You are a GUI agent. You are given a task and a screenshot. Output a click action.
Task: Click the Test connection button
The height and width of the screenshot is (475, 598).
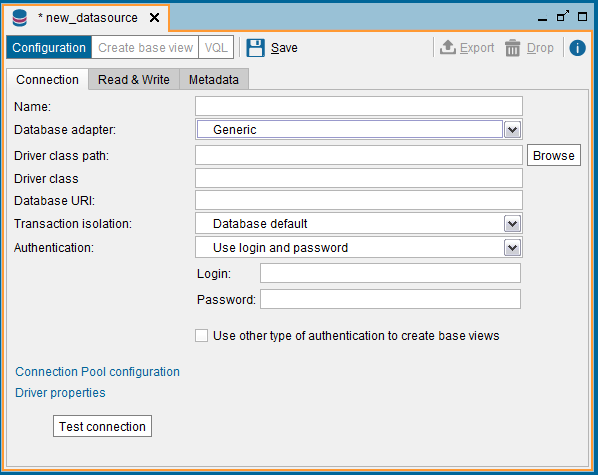click(102, 426)
